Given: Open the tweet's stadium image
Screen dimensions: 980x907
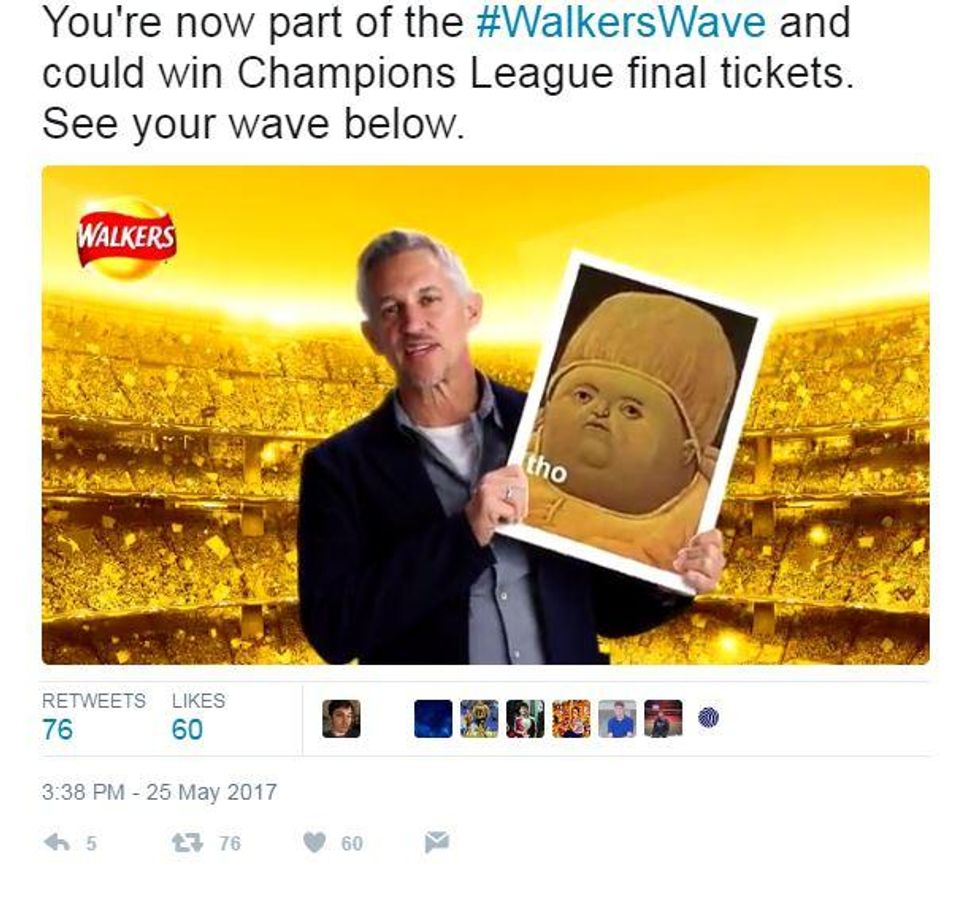Looking at the screenshot, I should tap(486, 414).
